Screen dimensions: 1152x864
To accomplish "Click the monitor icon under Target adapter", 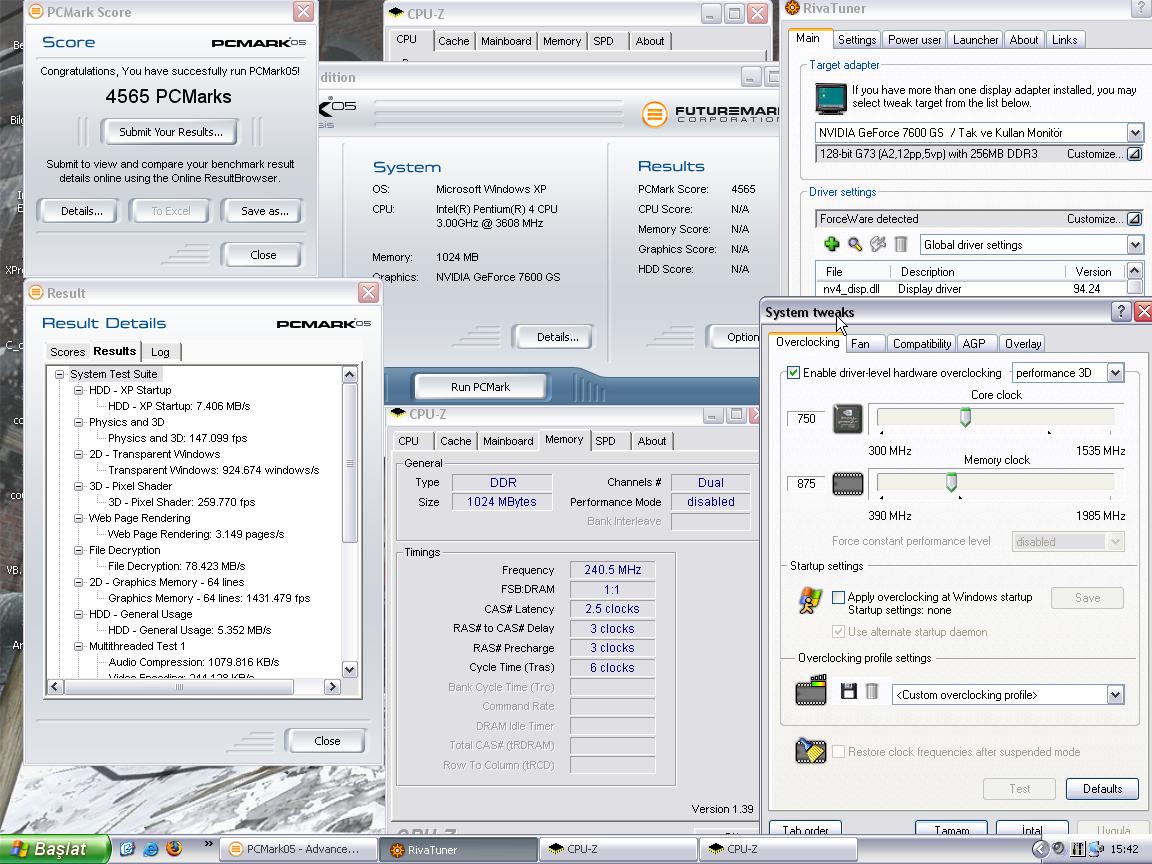I will tap(831, 98).
